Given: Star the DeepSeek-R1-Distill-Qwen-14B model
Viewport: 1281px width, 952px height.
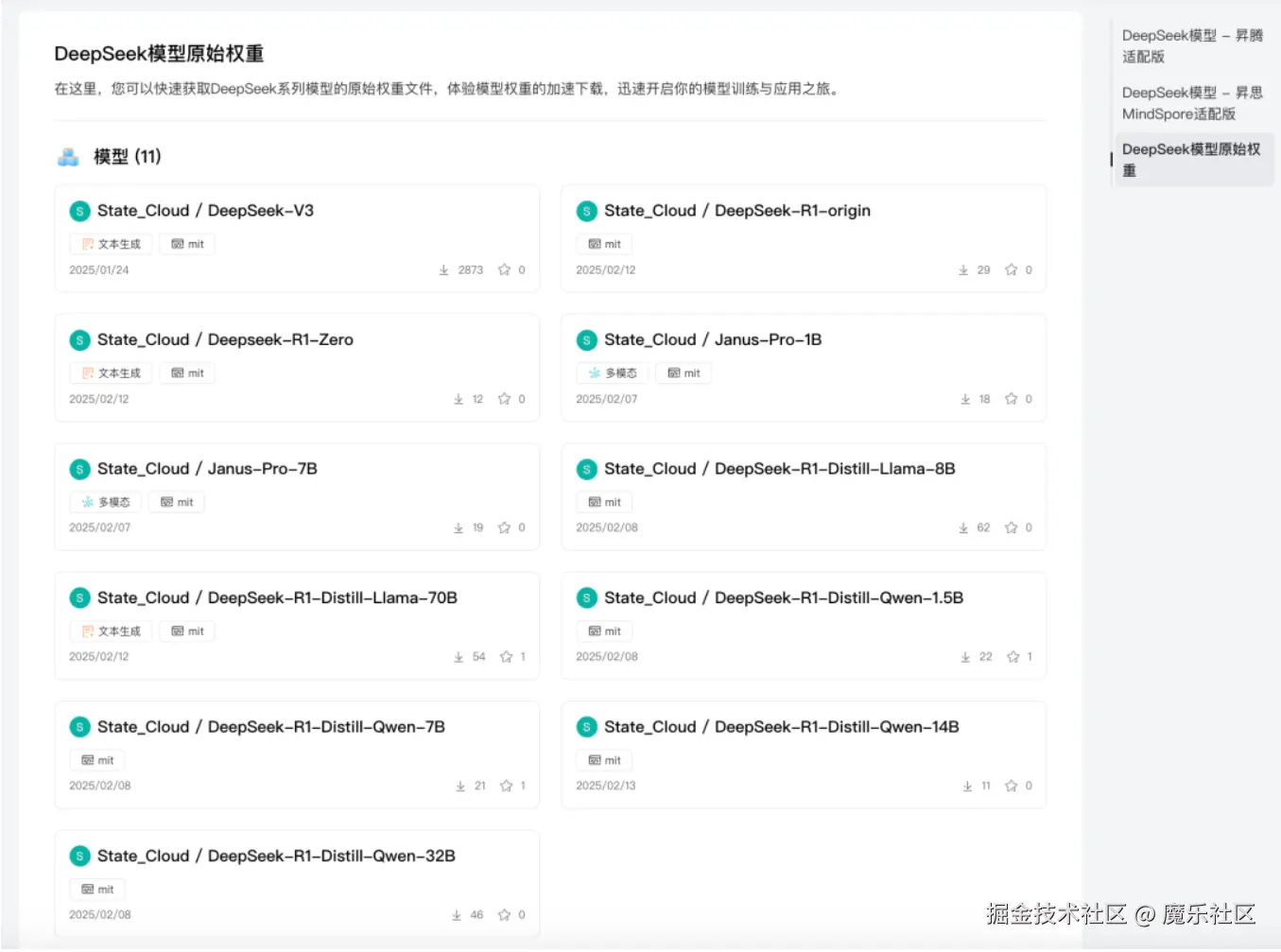Looking at the screenshot, I should [x=1011, y=786].
